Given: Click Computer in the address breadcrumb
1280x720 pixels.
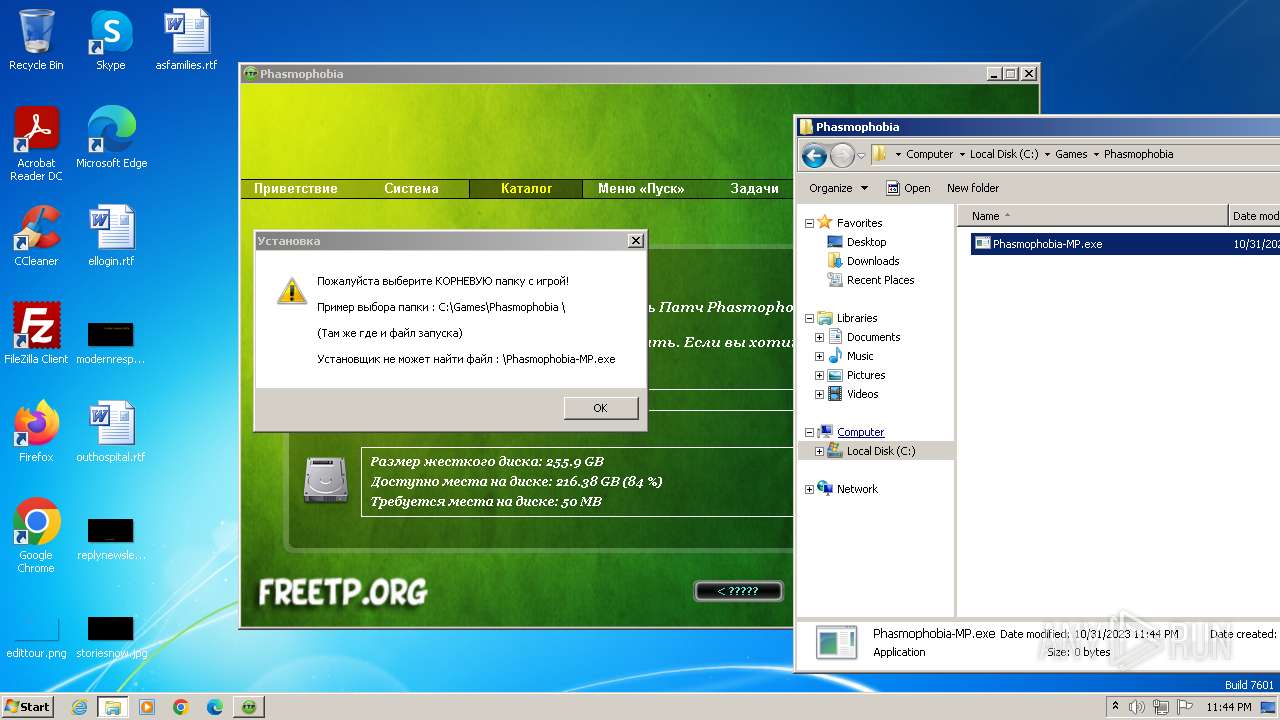Looking at the screenshot, I should [929, 154].
